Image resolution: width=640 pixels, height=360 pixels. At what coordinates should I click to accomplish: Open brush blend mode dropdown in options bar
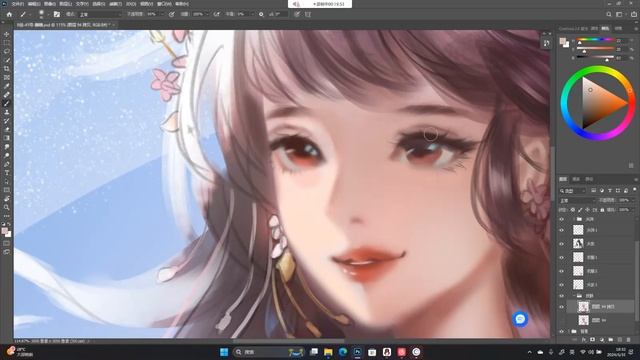tap(100, 14)
